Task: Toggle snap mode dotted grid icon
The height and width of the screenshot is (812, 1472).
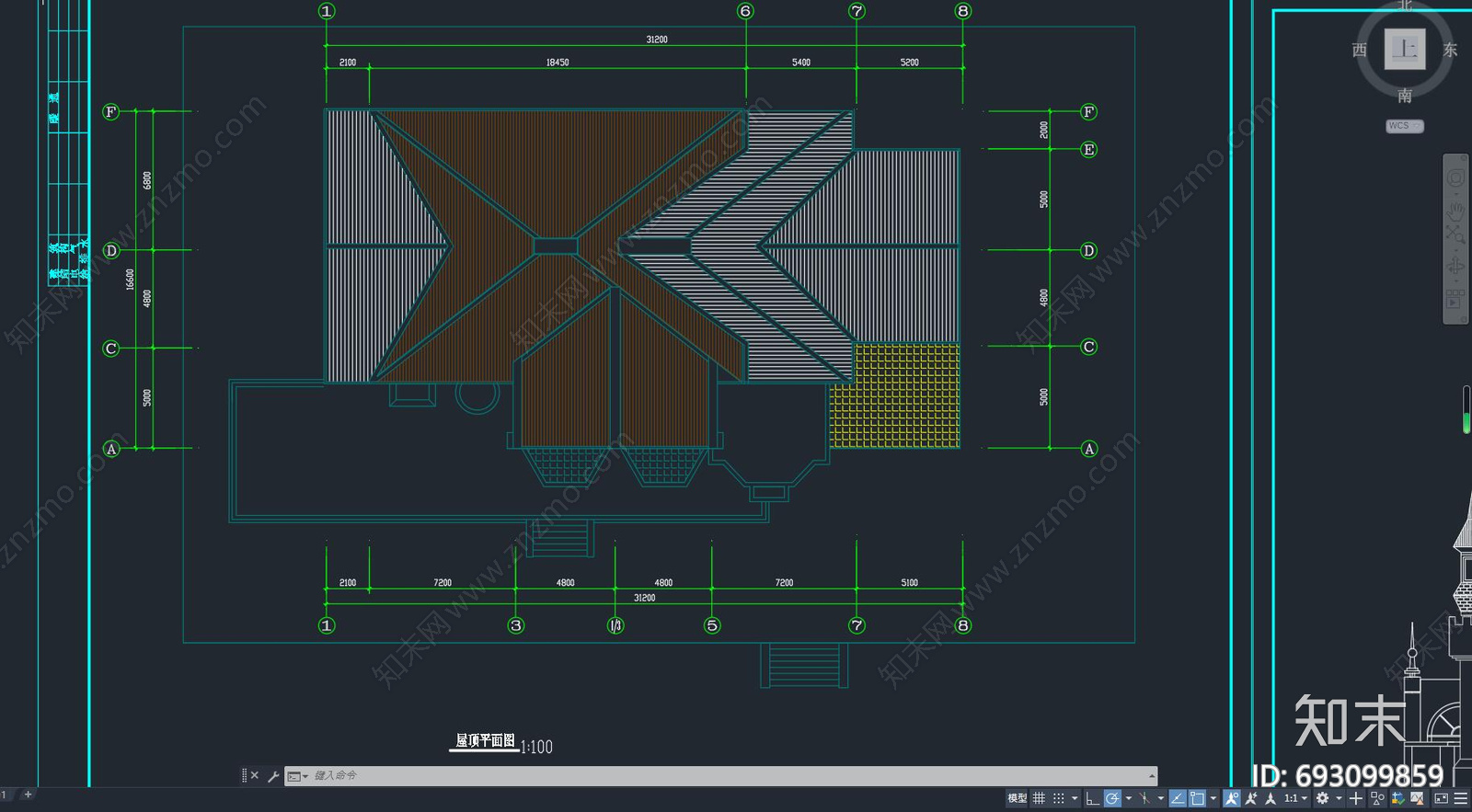Action: [1058, 798]
